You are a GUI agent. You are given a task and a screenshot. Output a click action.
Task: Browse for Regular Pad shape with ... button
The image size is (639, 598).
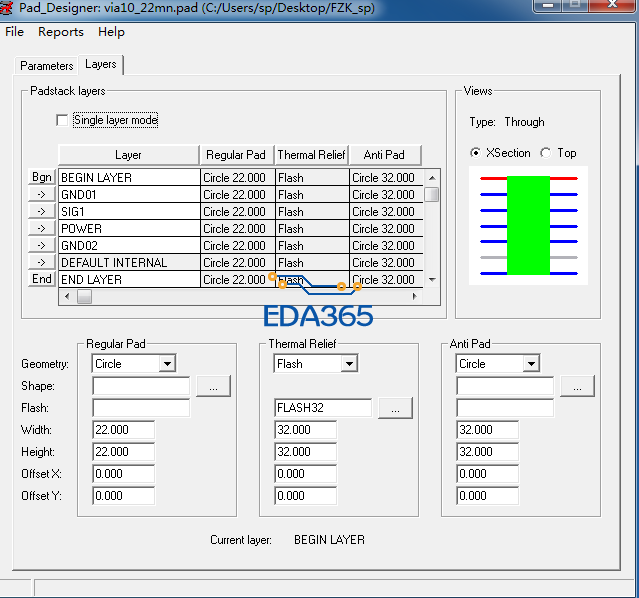(x=214, y=386)
